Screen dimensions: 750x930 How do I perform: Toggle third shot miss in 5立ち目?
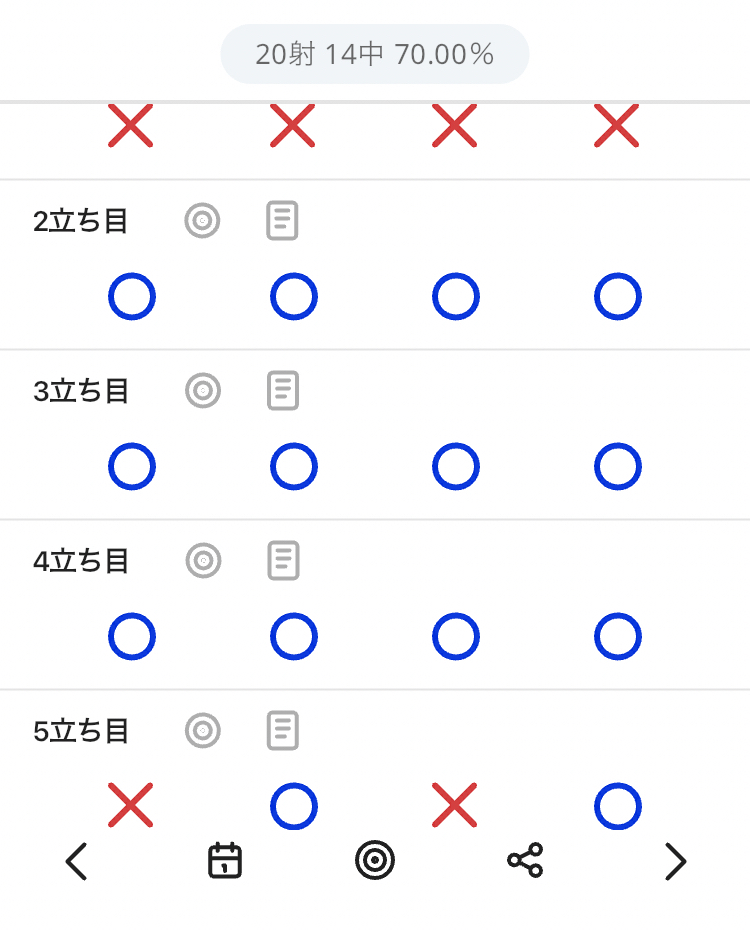(455, 806)
